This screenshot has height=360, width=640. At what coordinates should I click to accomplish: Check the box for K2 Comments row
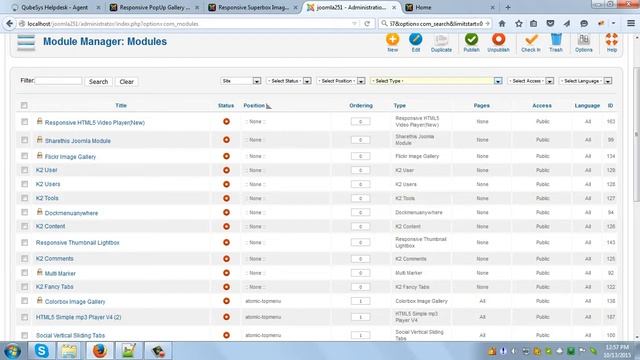point(24,258)
